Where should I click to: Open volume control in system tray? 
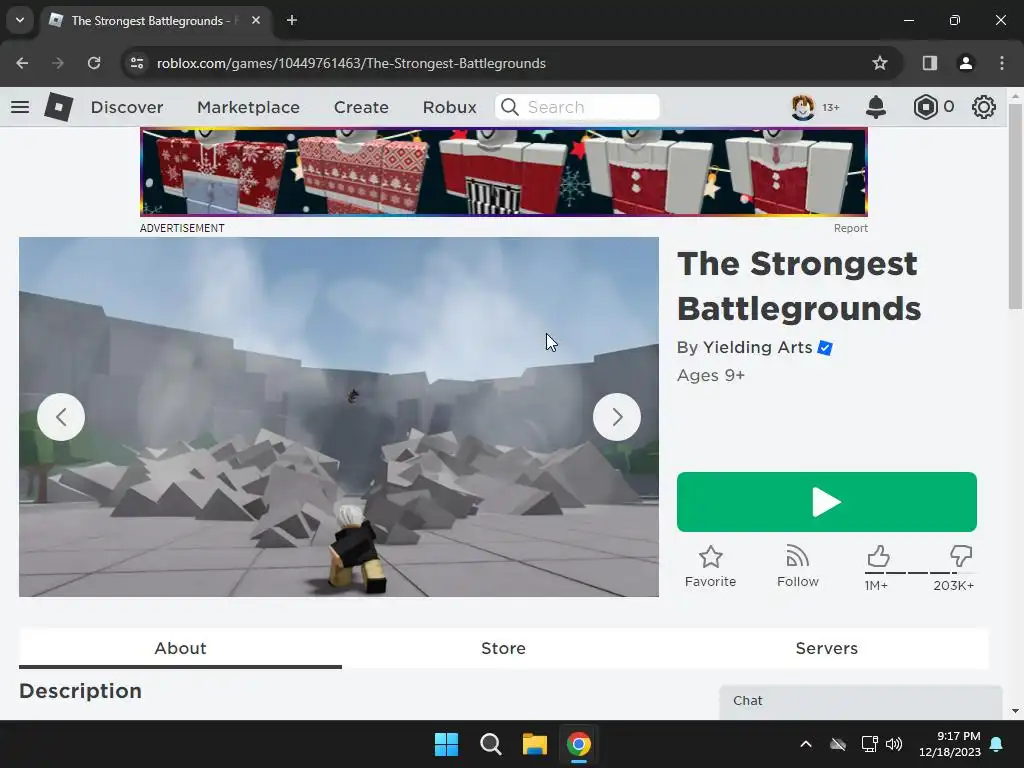(894, 744)
